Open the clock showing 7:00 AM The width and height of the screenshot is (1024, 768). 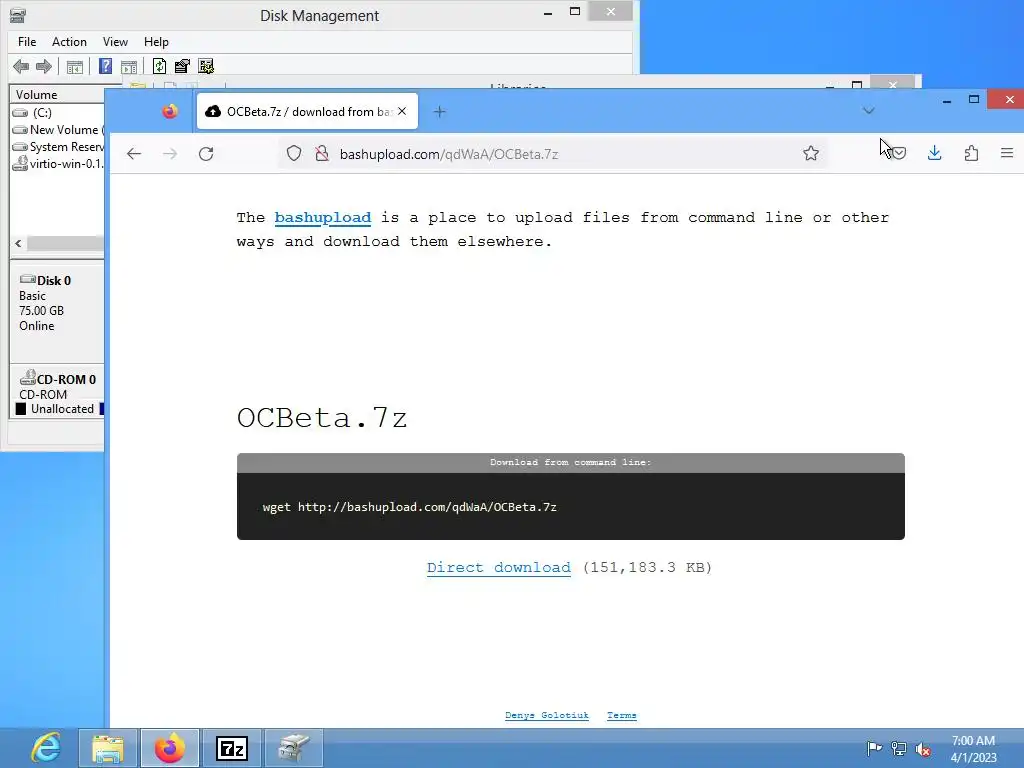pyautogui.click(x=973, y=749)
